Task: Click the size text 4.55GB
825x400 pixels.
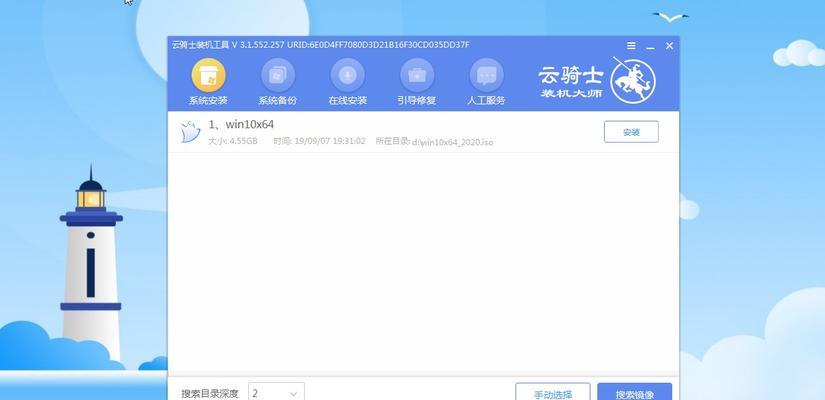Action: click(x=244, y=141)
